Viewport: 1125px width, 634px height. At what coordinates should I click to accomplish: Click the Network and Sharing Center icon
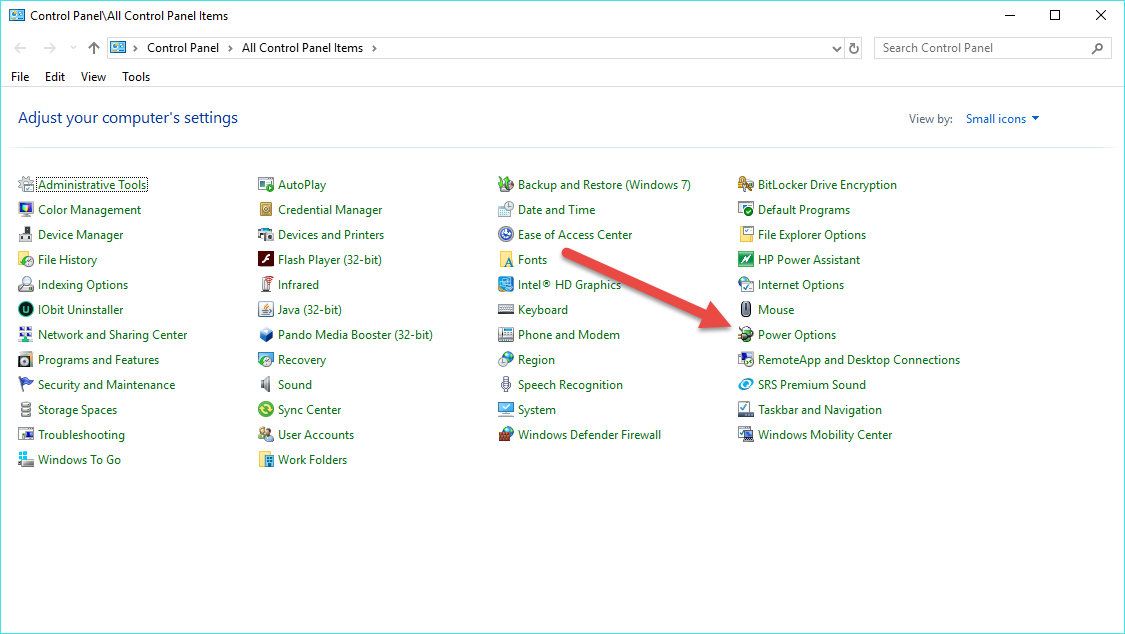26,335
